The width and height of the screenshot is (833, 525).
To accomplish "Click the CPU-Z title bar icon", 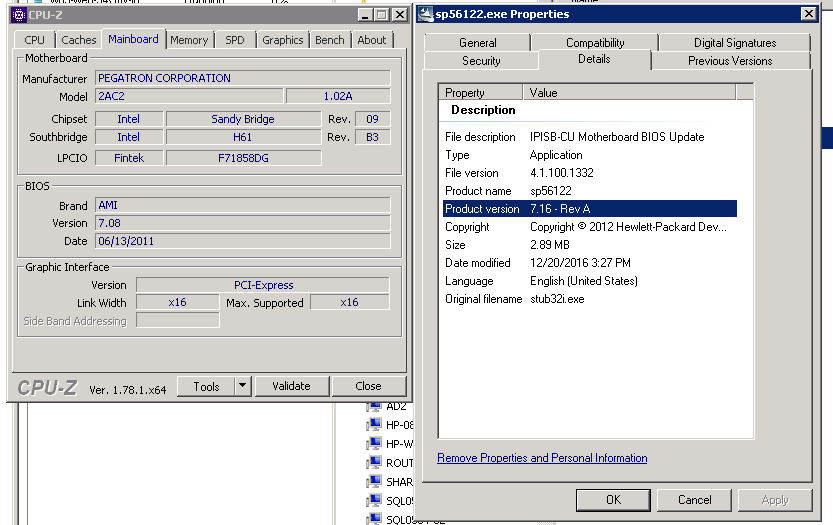I will 17,15.
